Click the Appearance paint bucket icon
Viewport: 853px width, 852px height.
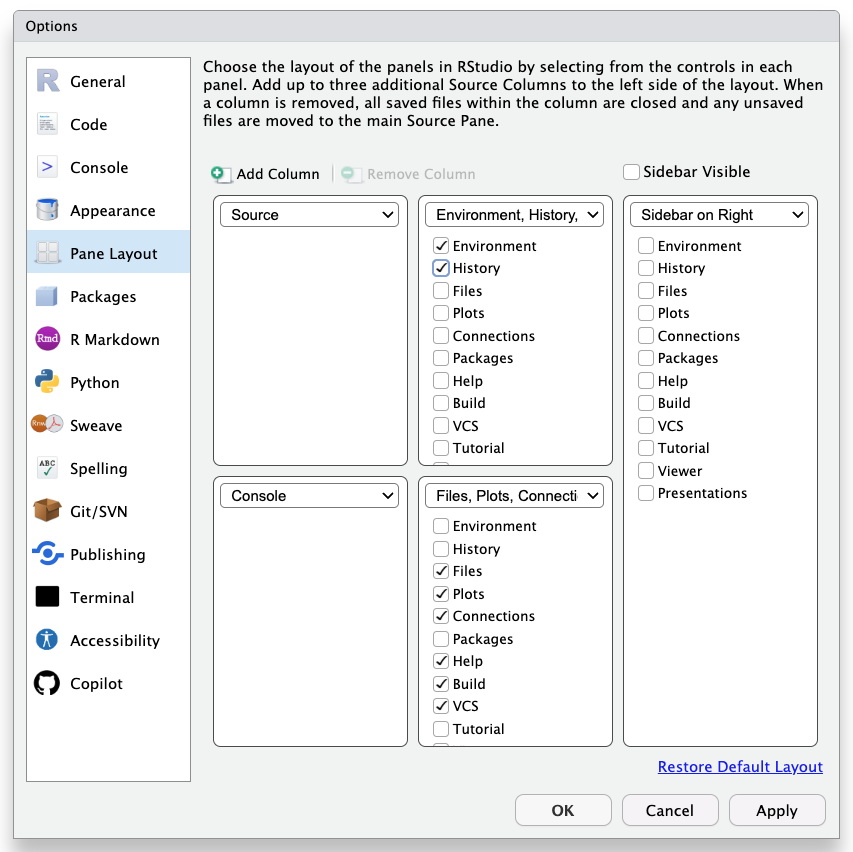click(47, 210)
